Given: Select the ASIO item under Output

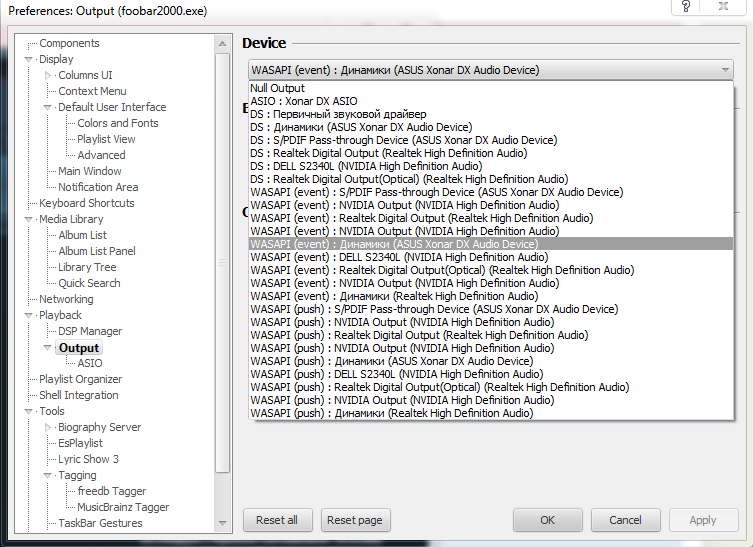Looking at the screenshot, I should 90,363.
